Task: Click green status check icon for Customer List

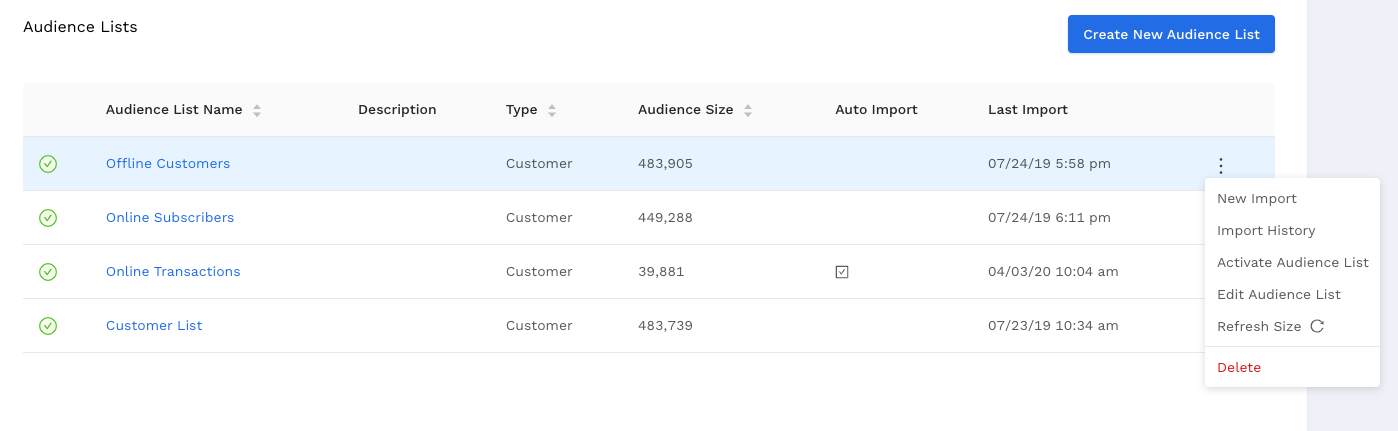Action: pos(48,326)
